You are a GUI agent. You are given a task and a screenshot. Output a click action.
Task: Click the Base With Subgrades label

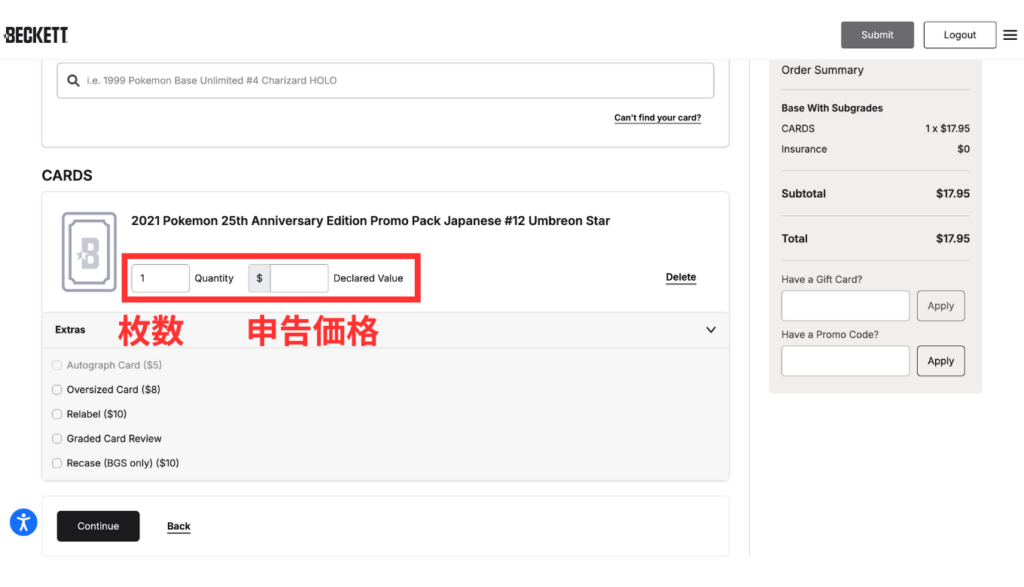(832, 108)
